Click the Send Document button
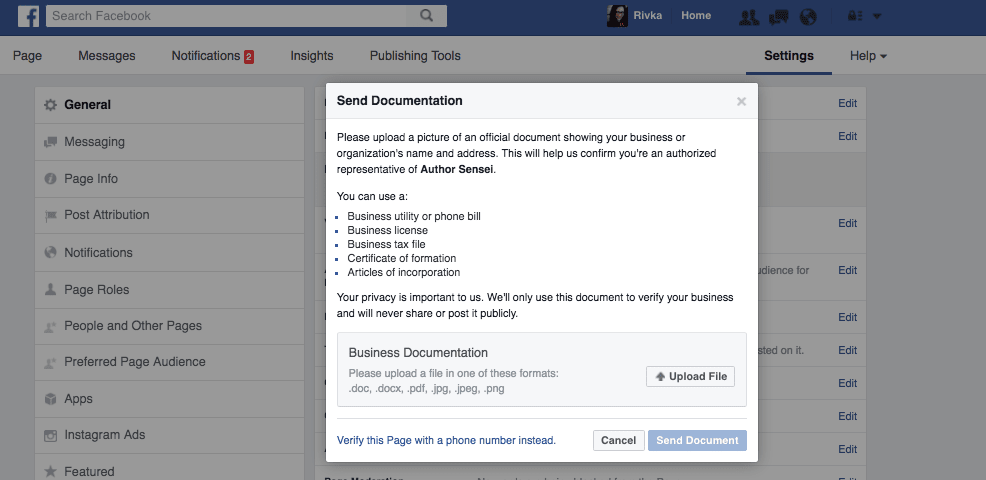The width and height of the screenshot is (986, 480). pos(697,440)
